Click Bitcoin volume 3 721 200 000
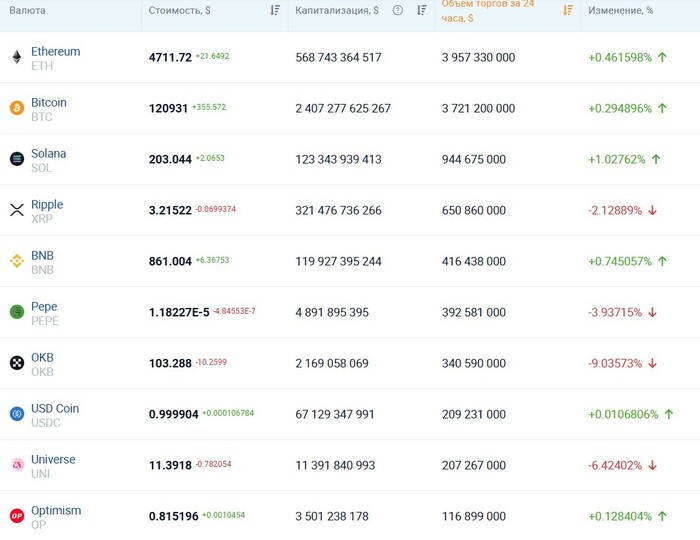700x540 pixels. [x=478, y=108]
